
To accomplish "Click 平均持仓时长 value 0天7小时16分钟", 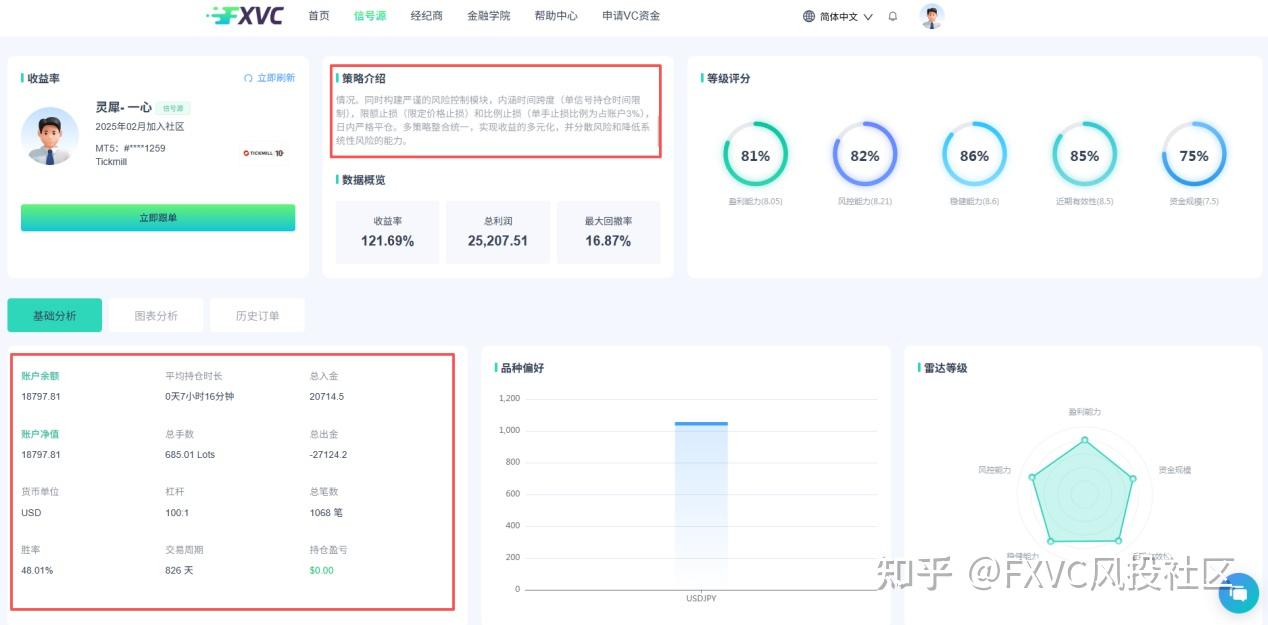I will (200, 397).
